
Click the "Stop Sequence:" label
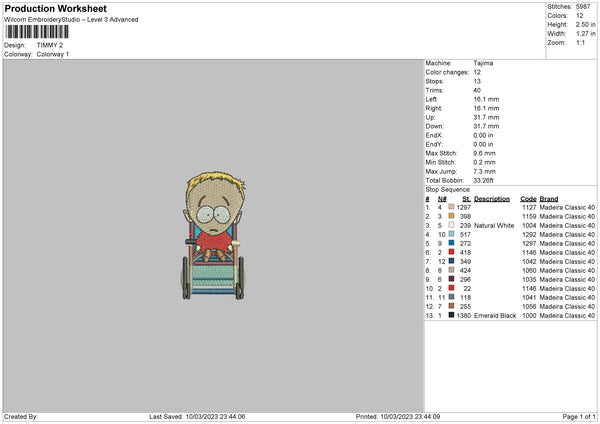point(448,189)
